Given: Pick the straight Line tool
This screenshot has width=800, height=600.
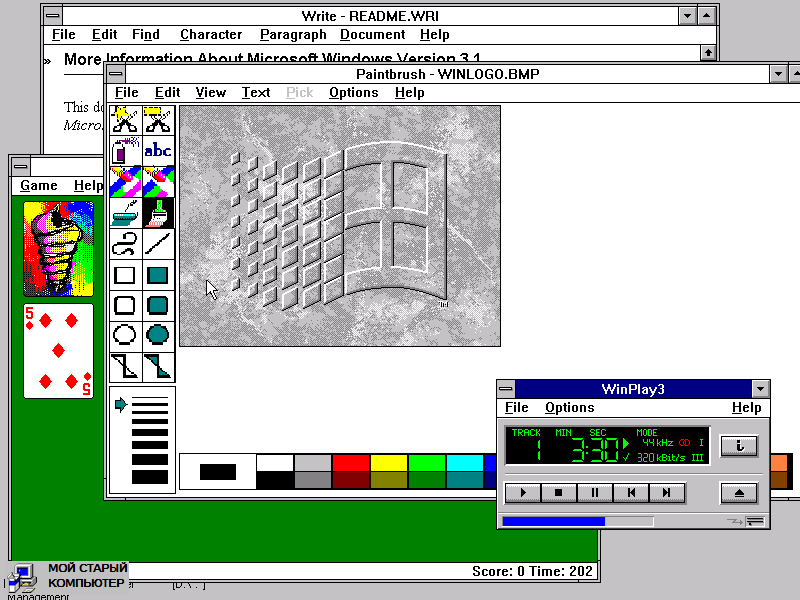Looking at the screenshot, I should click(158, 243).
